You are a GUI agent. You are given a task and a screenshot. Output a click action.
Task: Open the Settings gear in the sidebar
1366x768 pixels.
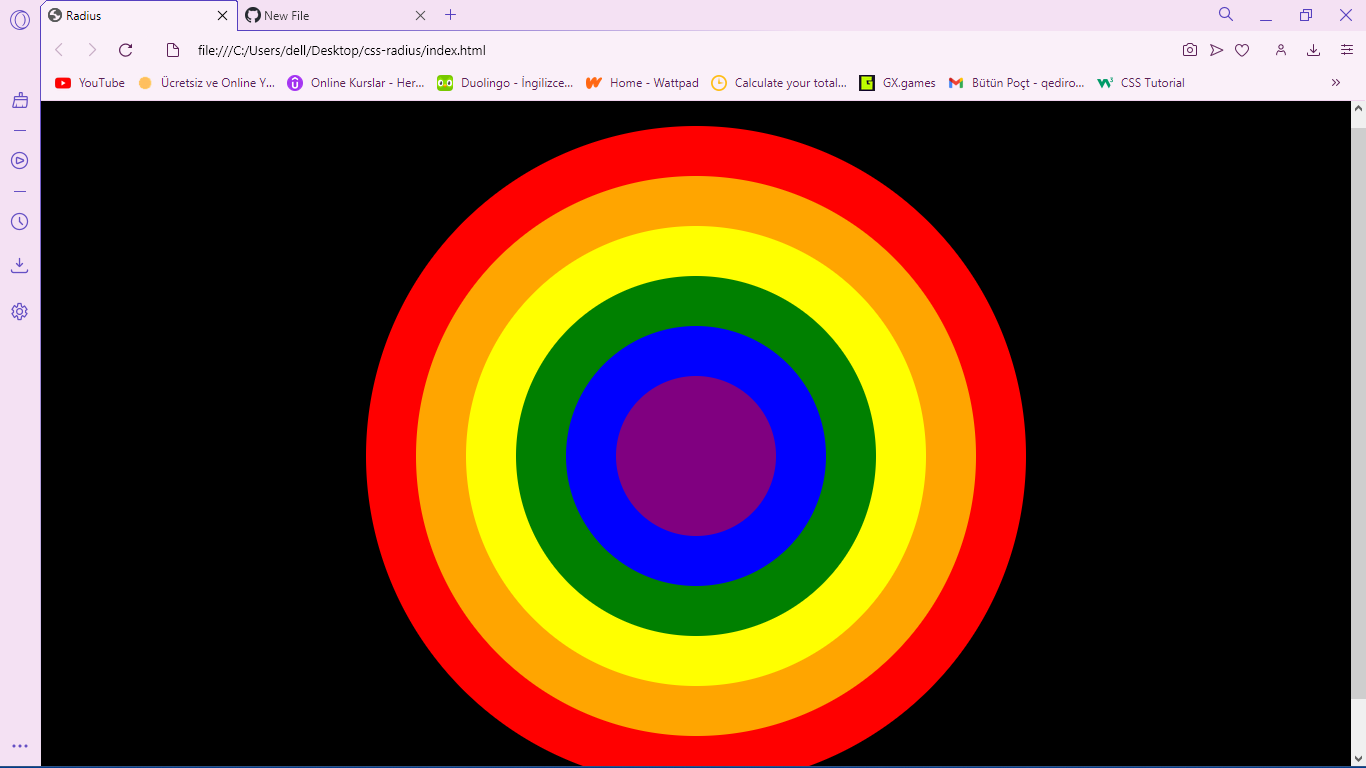20,311
